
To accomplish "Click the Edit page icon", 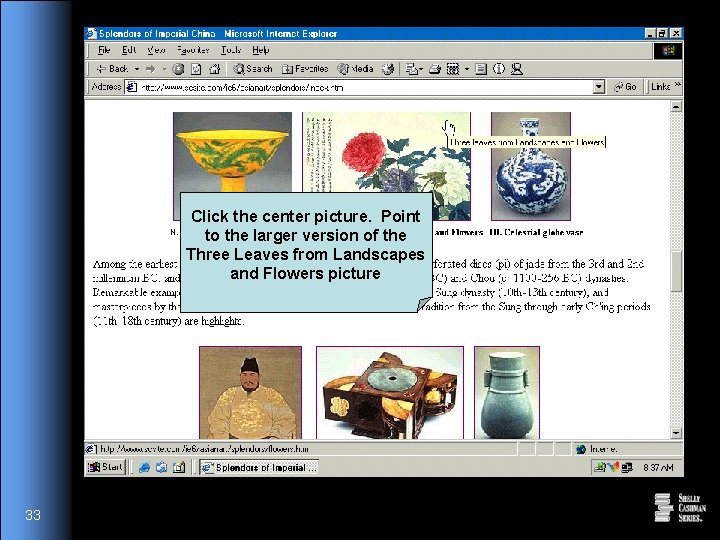I will pyautogui.click(x=453, y=69).
